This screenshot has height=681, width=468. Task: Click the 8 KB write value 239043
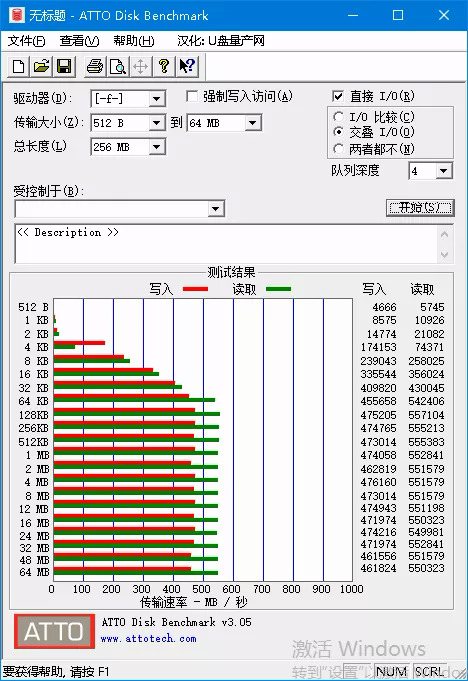pos(378,361)
